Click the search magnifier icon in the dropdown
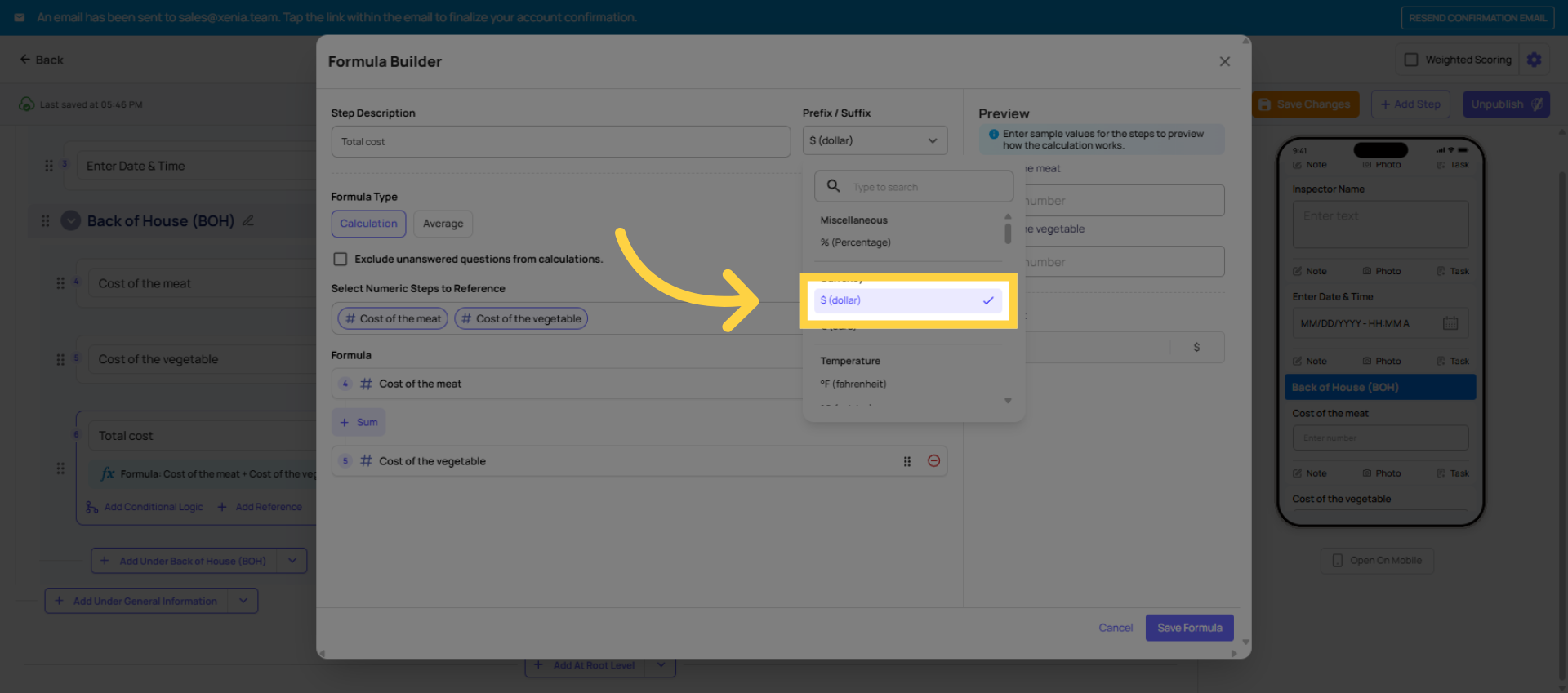The width and height of the screenshot is (1568, 693). (833, 186)
